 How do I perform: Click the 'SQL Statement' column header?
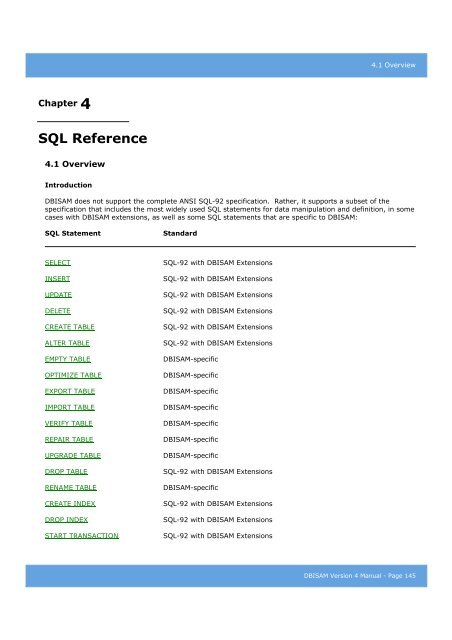point(73,233)
